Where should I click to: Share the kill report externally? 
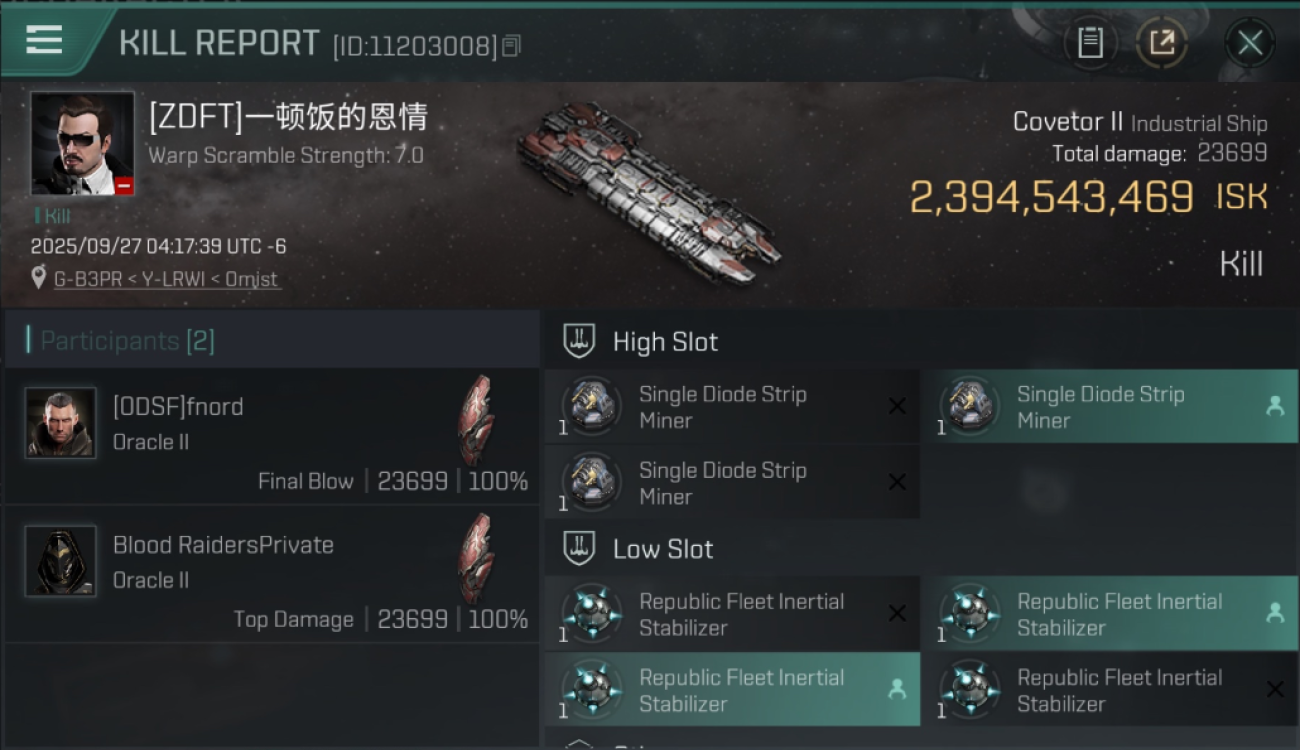coord(1161,43)
